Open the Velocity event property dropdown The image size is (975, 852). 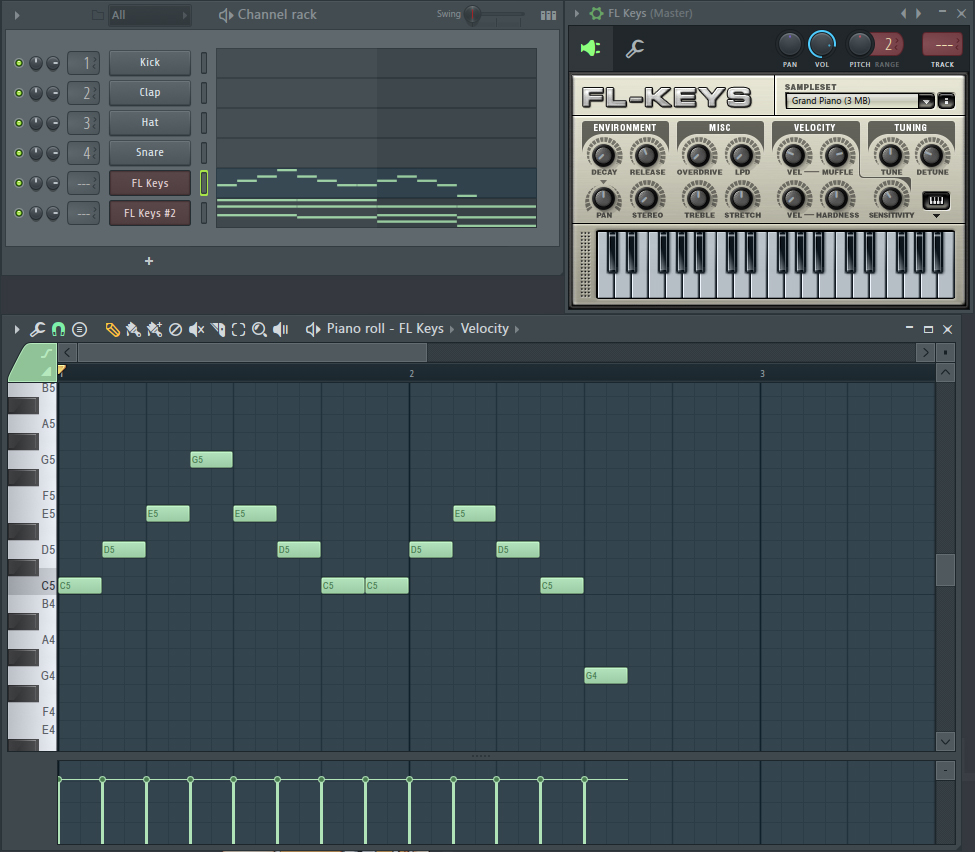489,328
